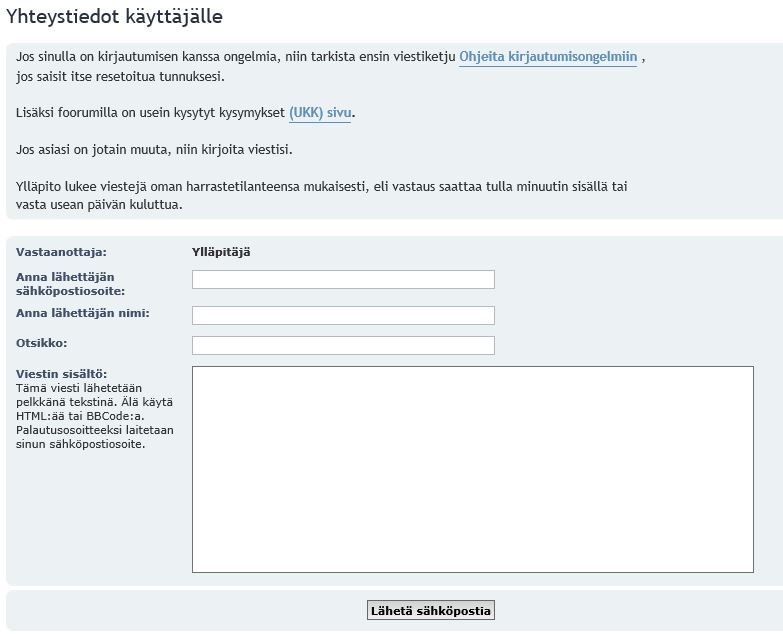Screen dimensions: 783x634
Task: Click into the Otsikko subject field
Action: point(343,345)
